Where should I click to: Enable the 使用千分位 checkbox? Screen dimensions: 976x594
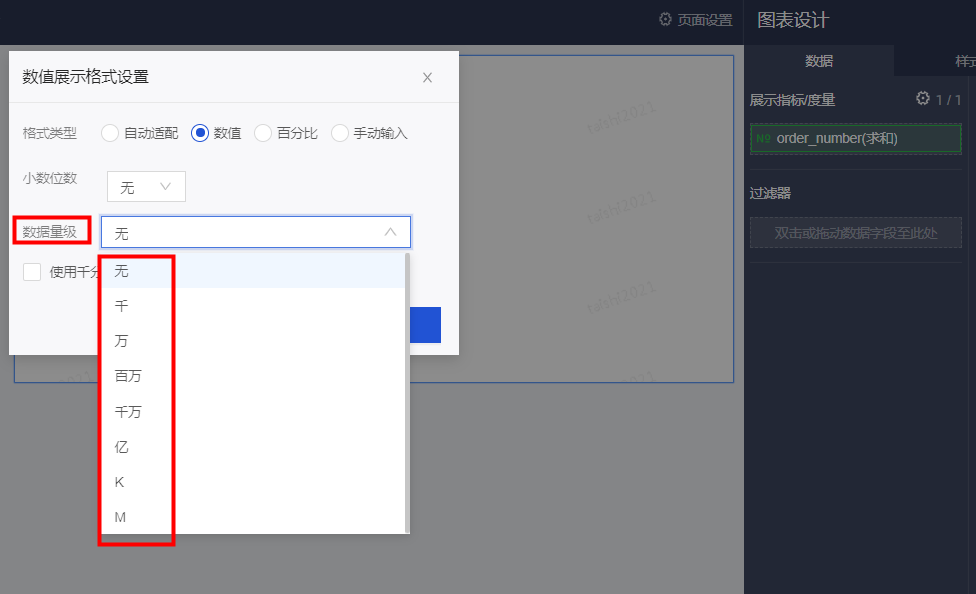coord(32,272)
